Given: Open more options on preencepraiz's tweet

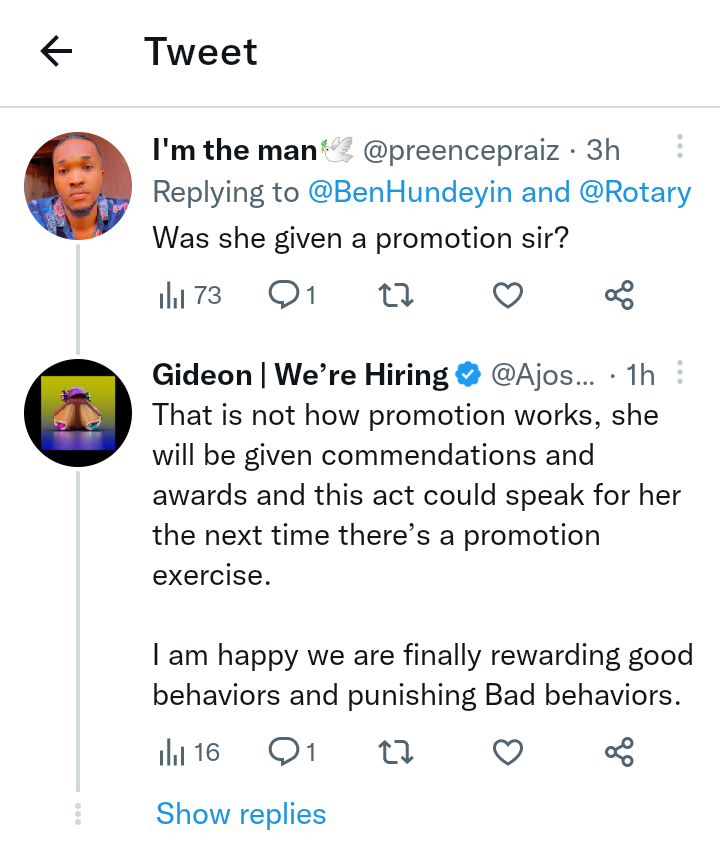Looking at the screenshot, I should pyautogui.click(x=680, y=148).
